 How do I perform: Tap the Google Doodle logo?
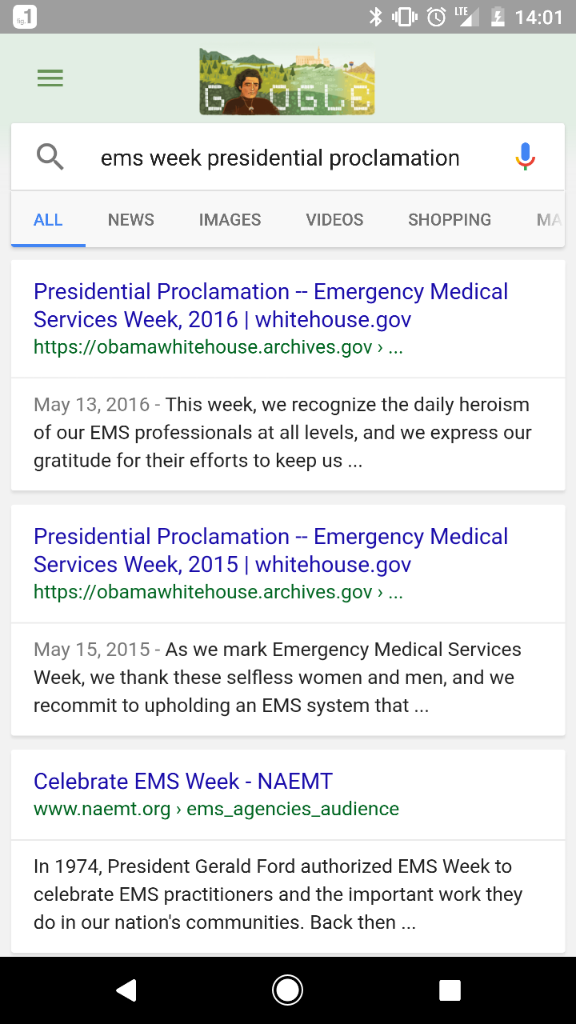pyautogui.click(x=287, y=82)
